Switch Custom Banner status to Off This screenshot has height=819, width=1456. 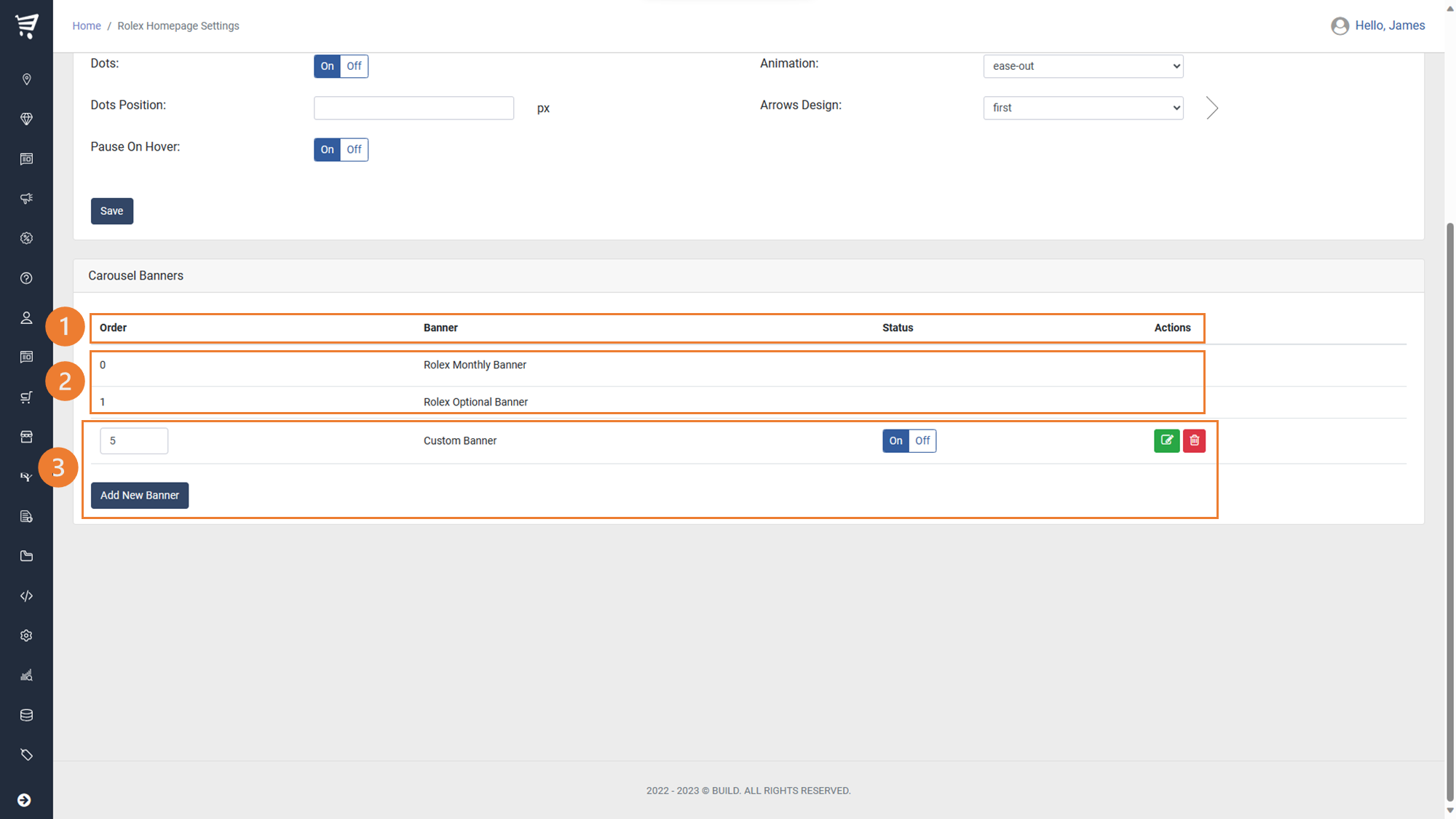click(x=922, y=440)
